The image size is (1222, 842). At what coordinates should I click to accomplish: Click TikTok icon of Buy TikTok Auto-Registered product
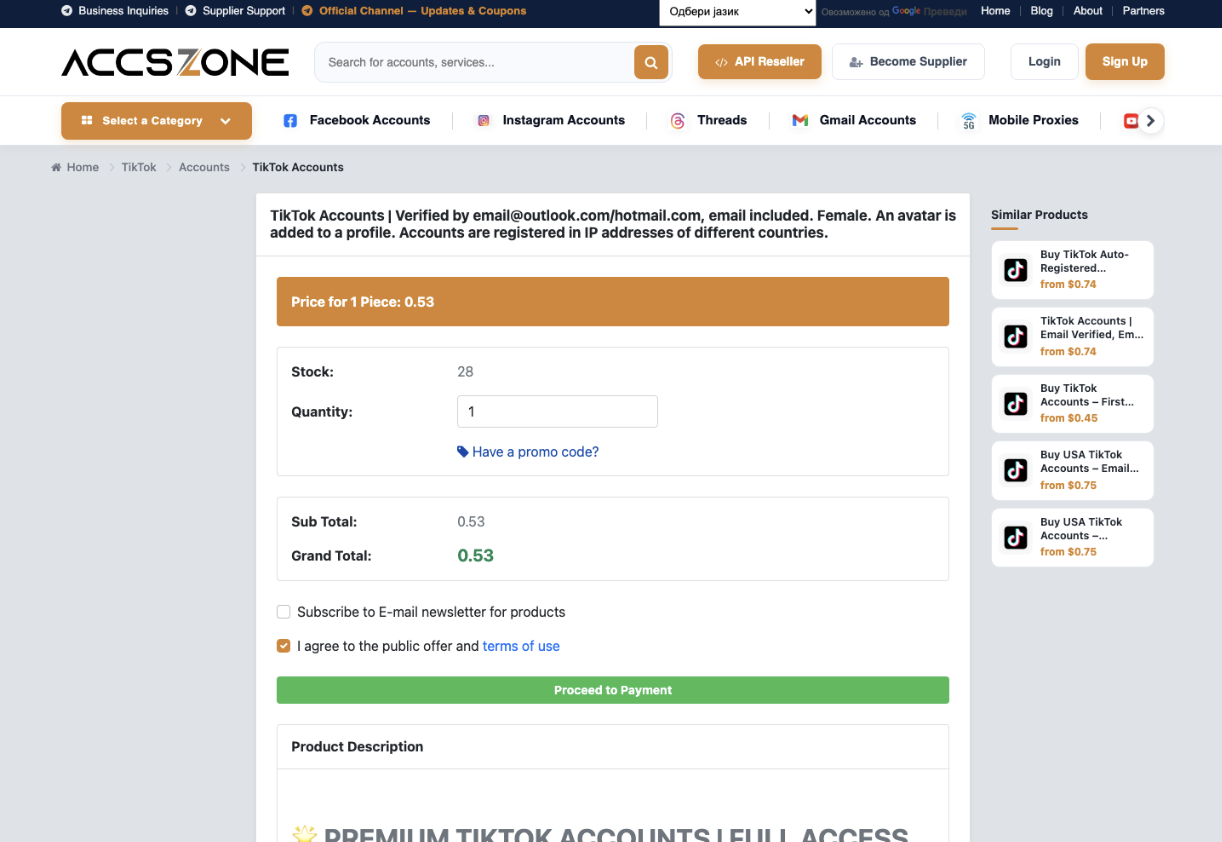[x=1016, y=270]
